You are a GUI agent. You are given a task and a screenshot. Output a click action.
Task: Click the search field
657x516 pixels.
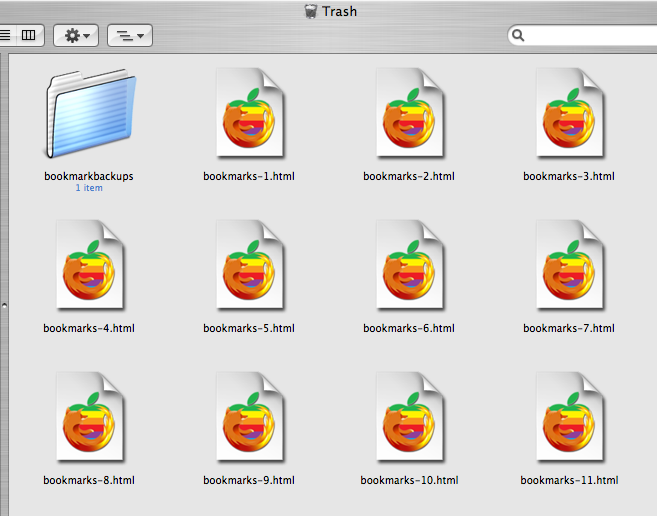(582, 35)
